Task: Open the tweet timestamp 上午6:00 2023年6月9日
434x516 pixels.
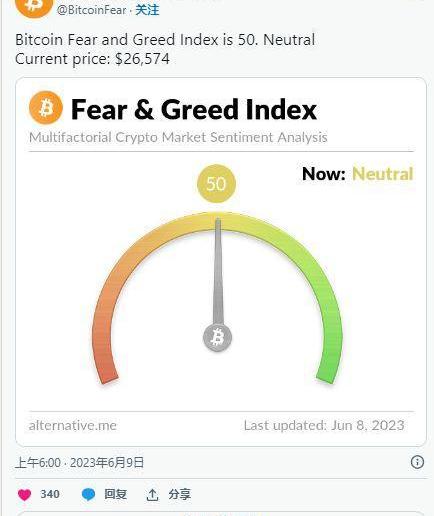Action: 79,463
